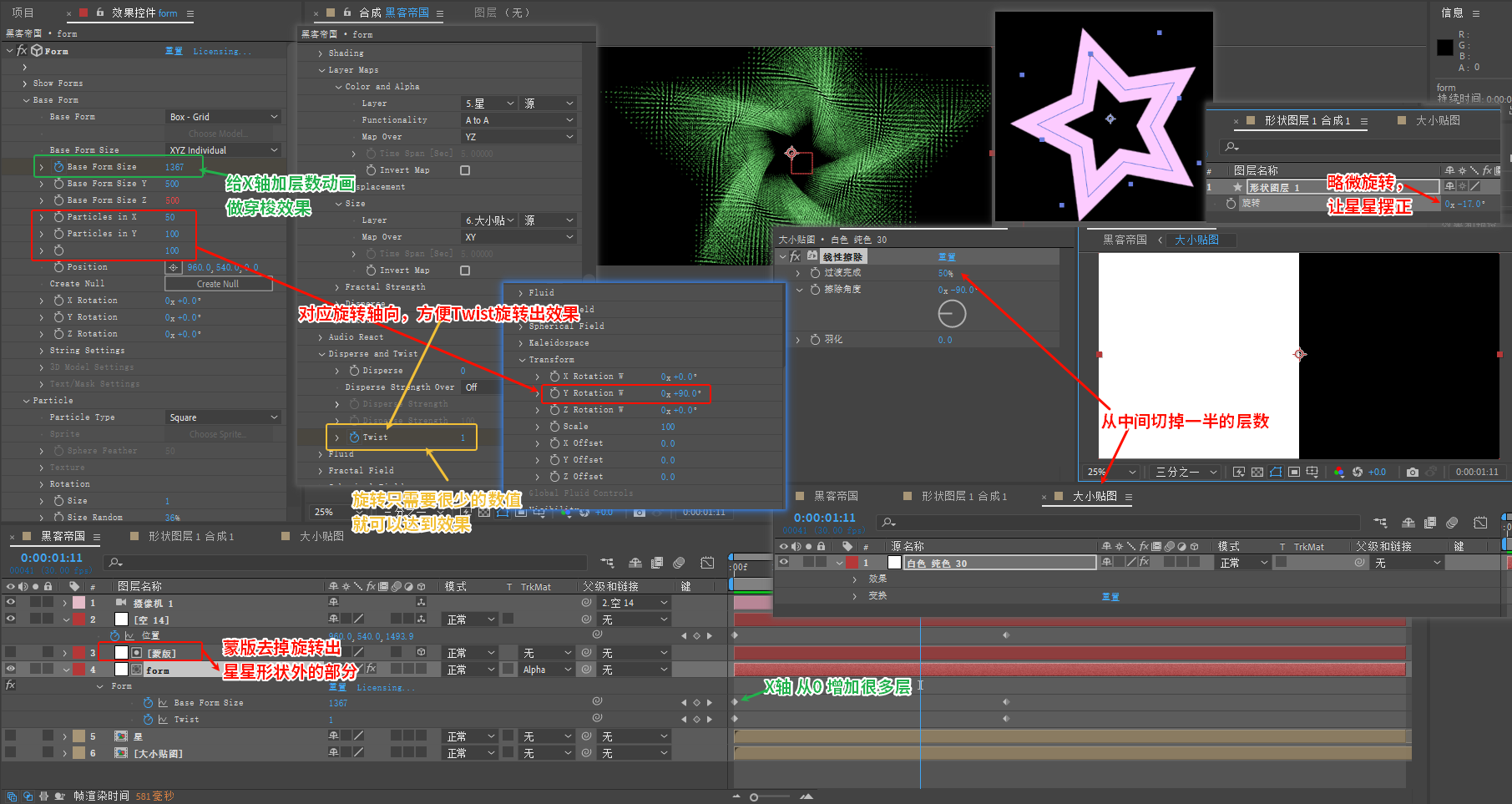Click the Base Form Size Y stopwatch
1512x804 pixels.
[58, 184]
